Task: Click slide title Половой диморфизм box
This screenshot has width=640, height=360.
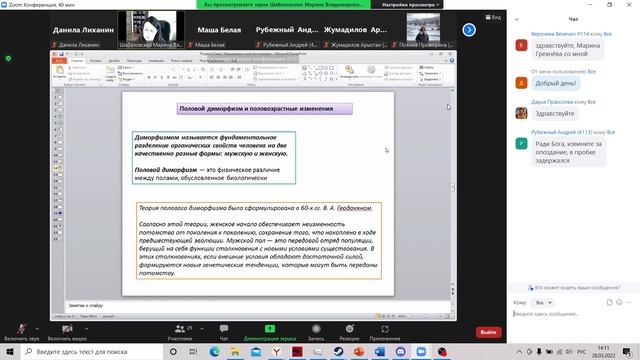Action: [x=264, y=109]
